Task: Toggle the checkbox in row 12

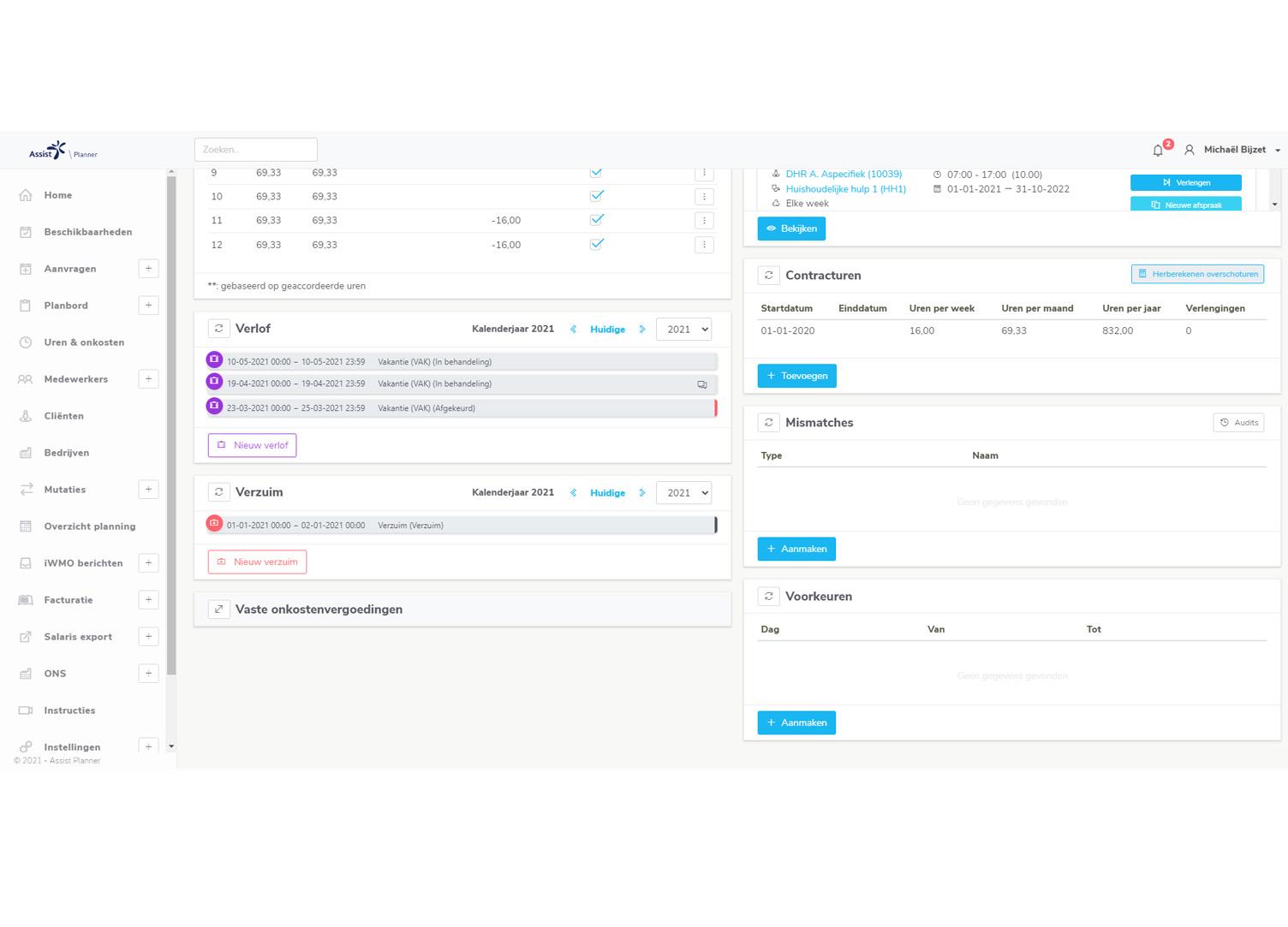Action: (597, 245)
